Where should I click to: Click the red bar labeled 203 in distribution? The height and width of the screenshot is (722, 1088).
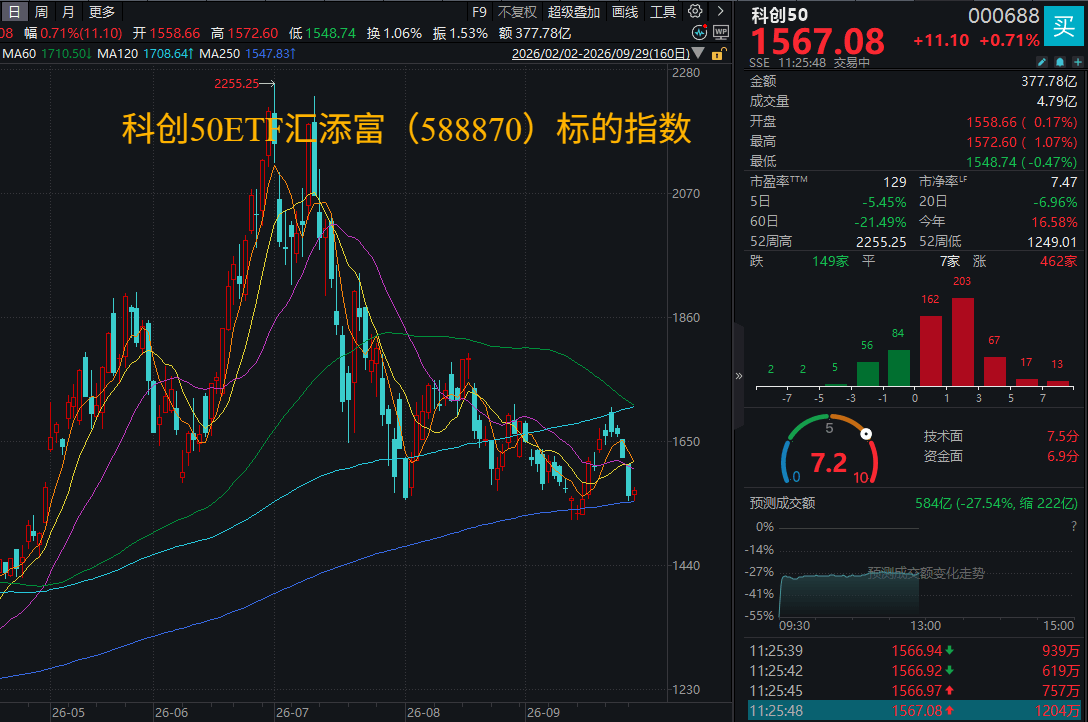[x=962, y=341]
